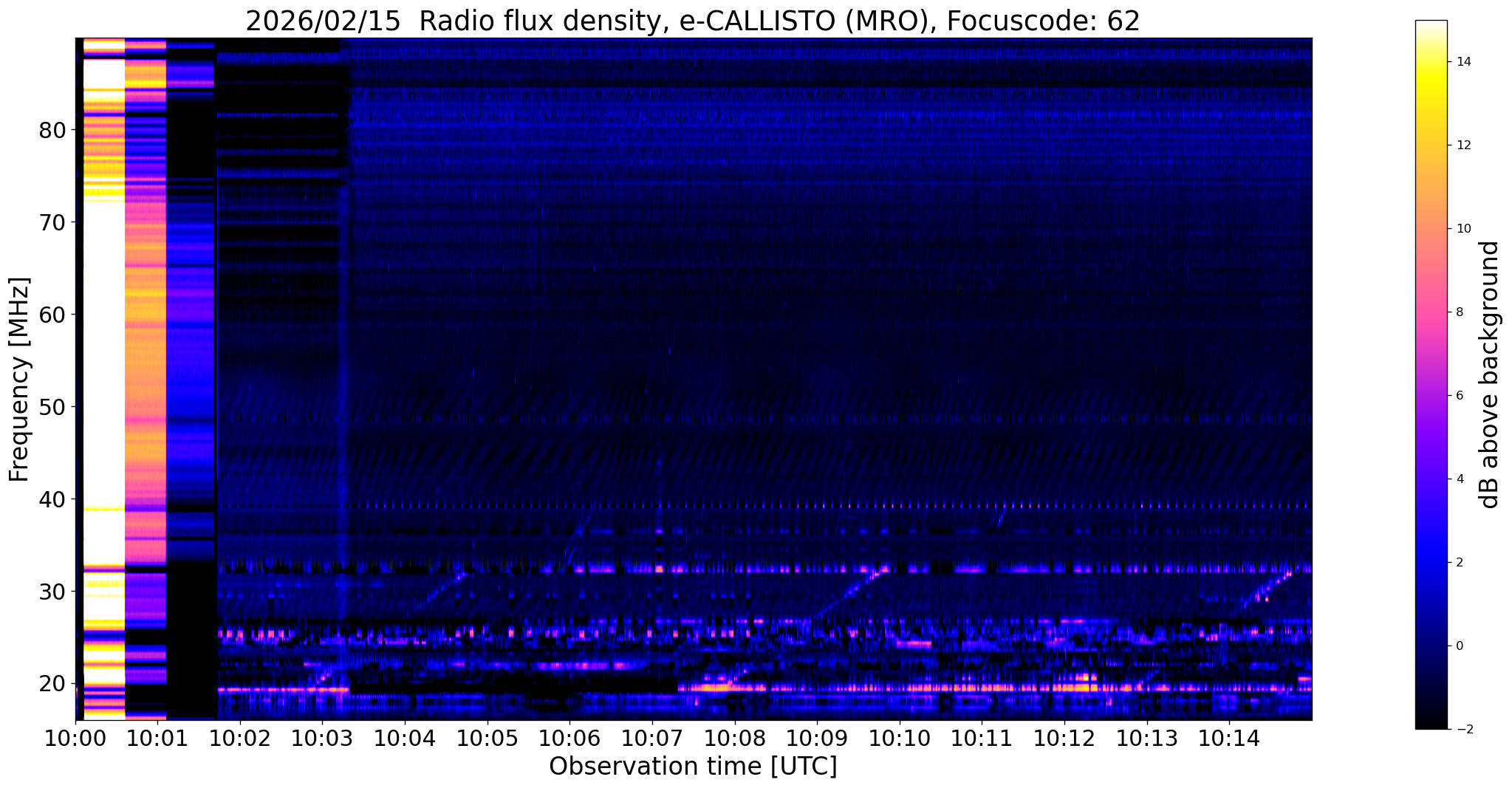Click the 40 MHz frequency tick label

tap(52, 499)
